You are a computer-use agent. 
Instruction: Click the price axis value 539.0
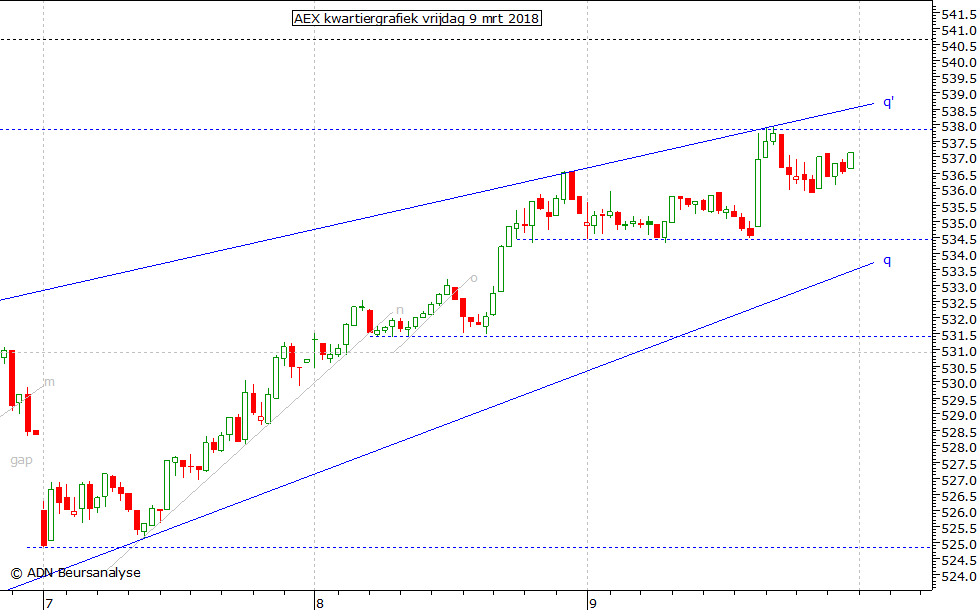click(959, 94)
